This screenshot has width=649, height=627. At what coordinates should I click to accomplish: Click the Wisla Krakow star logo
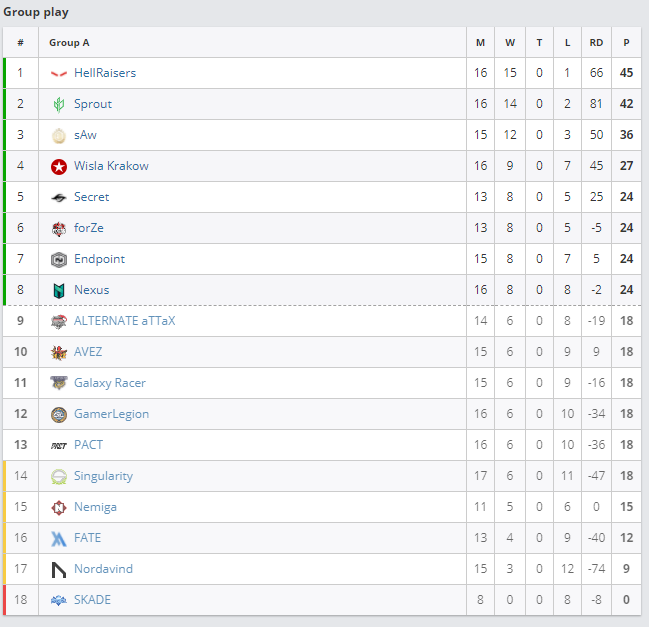point(59,166)
